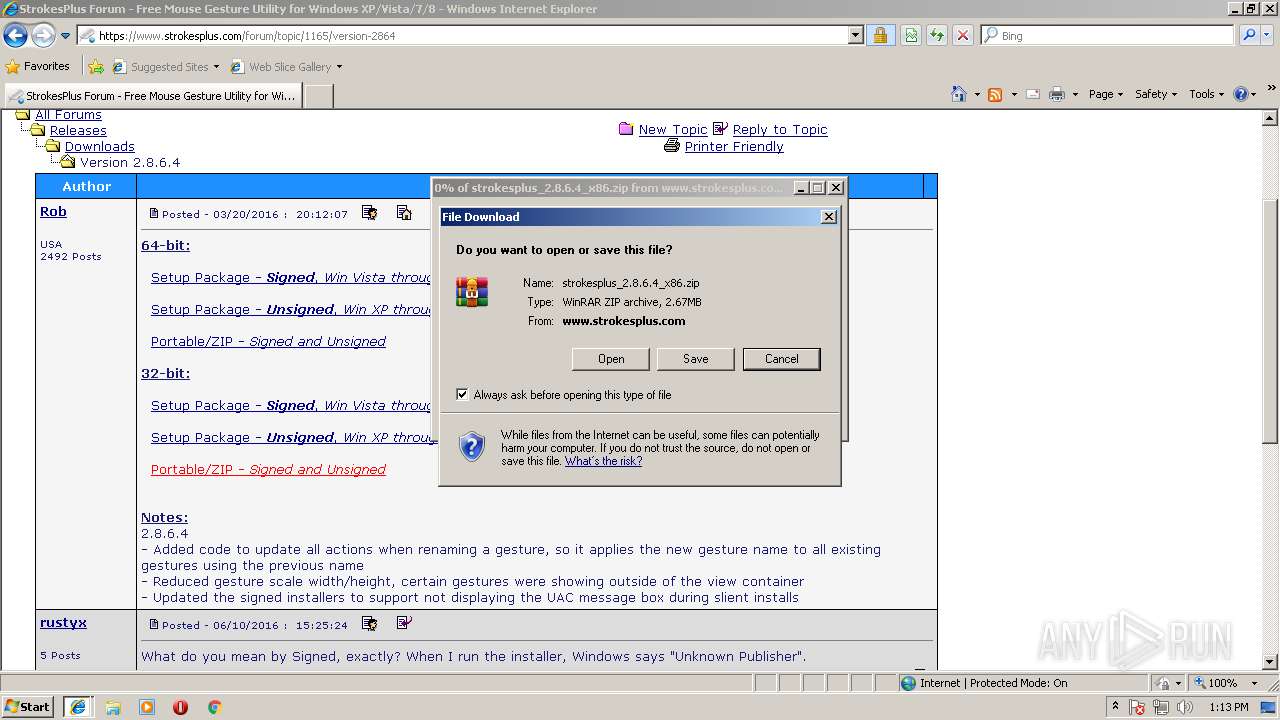The image size is (1280, 720).
Task: Click the Internet Explorer taskbar icon
Action: coord(78,707)
